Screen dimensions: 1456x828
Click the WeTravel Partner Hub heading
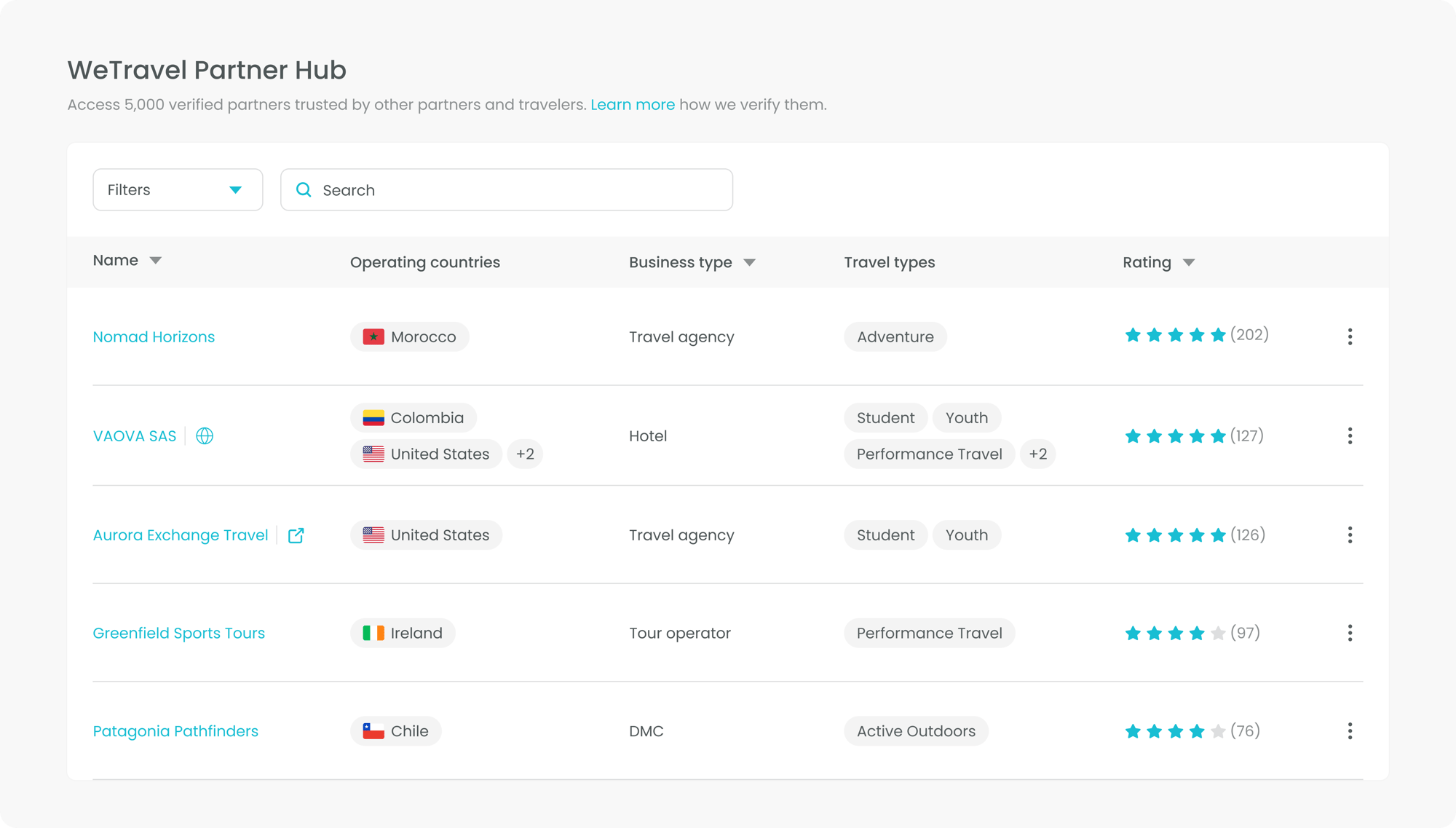point(207,70)
